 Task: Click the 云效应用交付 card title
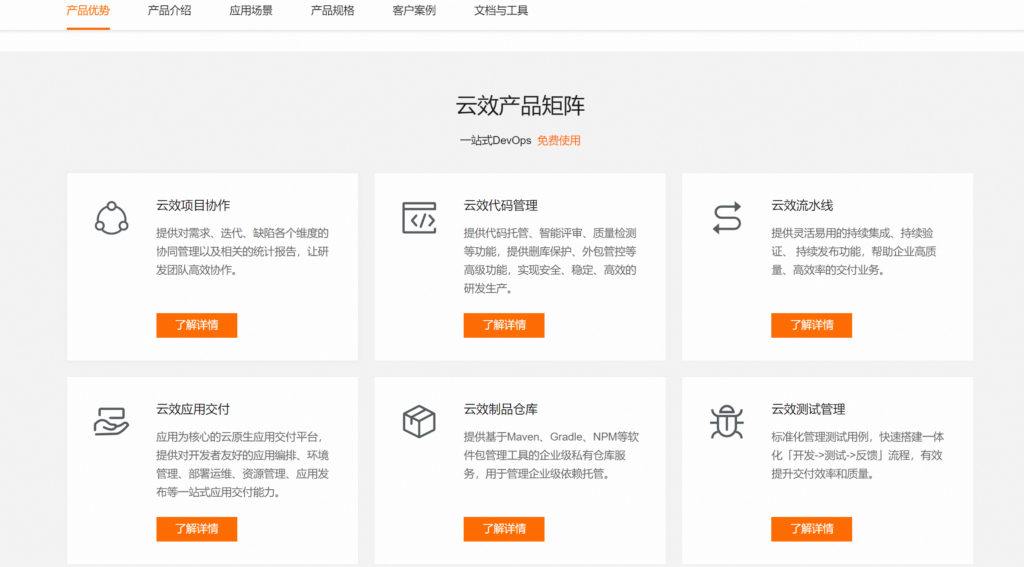point(193,409)
